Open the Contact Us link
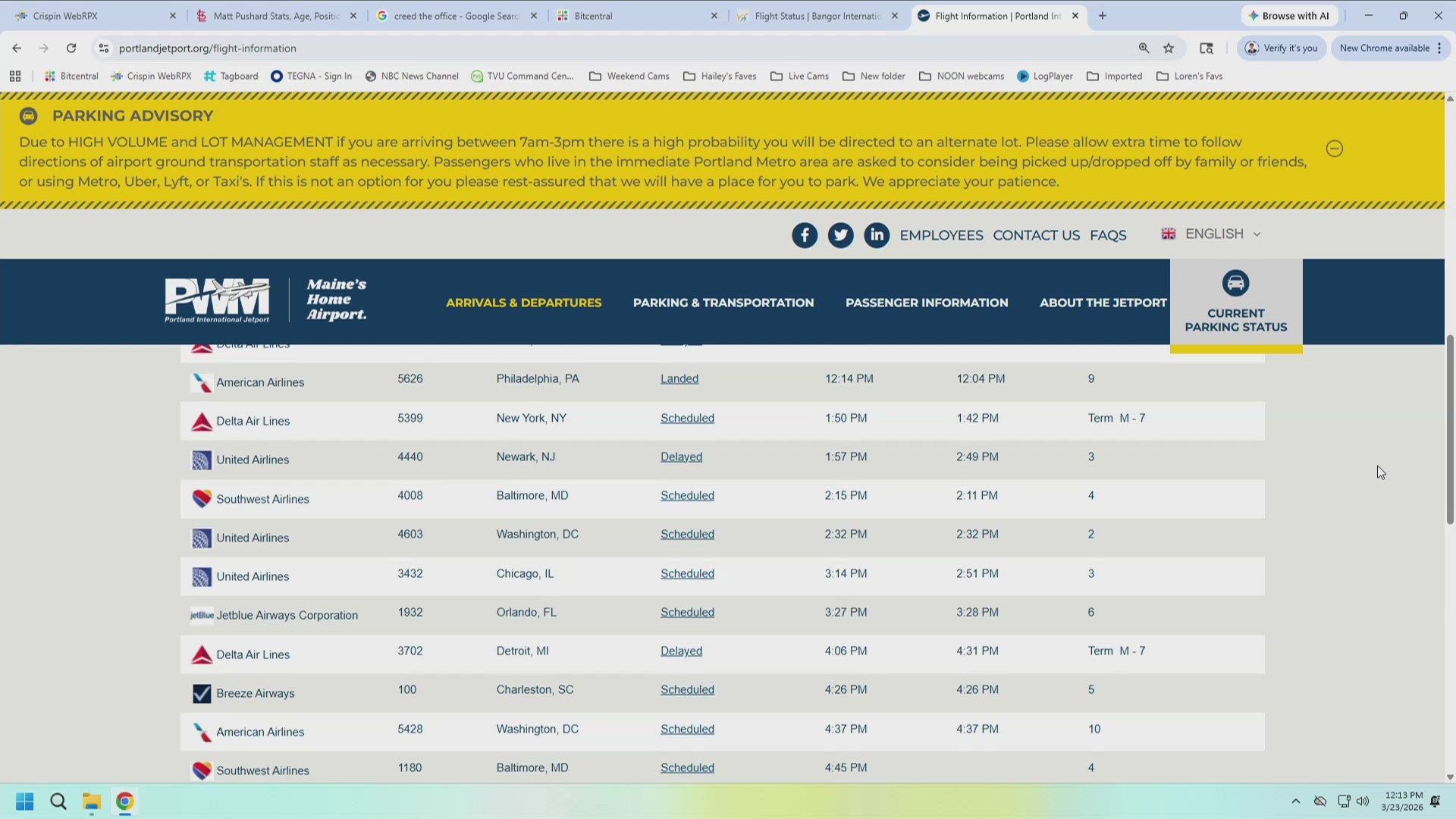 [x=1036, y=236]
